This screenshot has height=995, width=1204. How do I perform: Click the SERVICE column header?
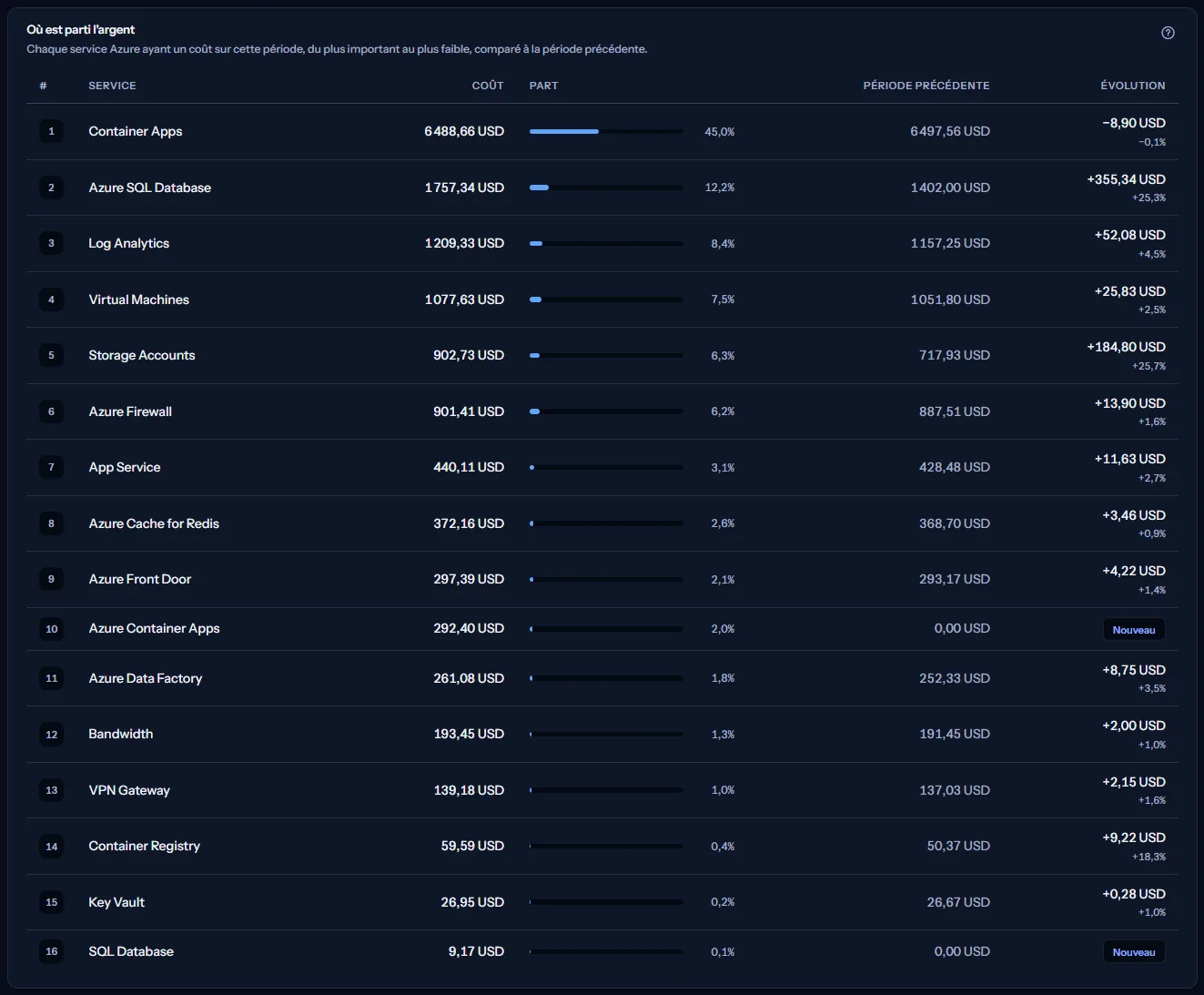(112, 86)
